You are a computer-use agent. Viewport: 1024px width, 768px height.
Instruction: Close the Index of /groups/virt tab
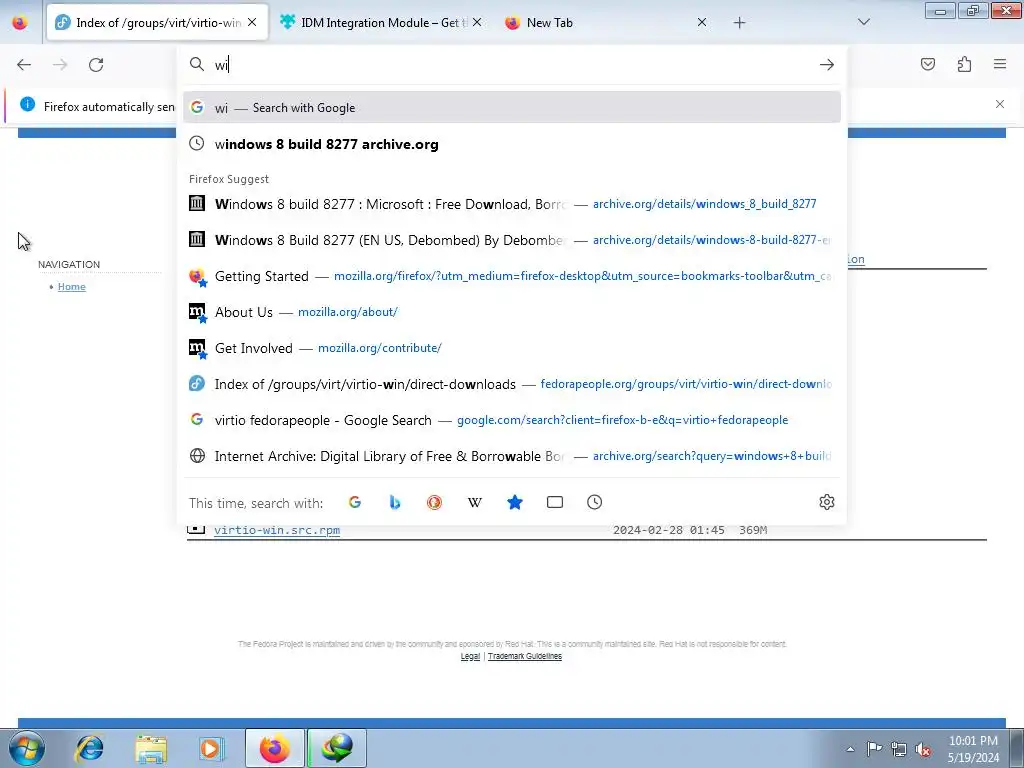coord(252,22)
